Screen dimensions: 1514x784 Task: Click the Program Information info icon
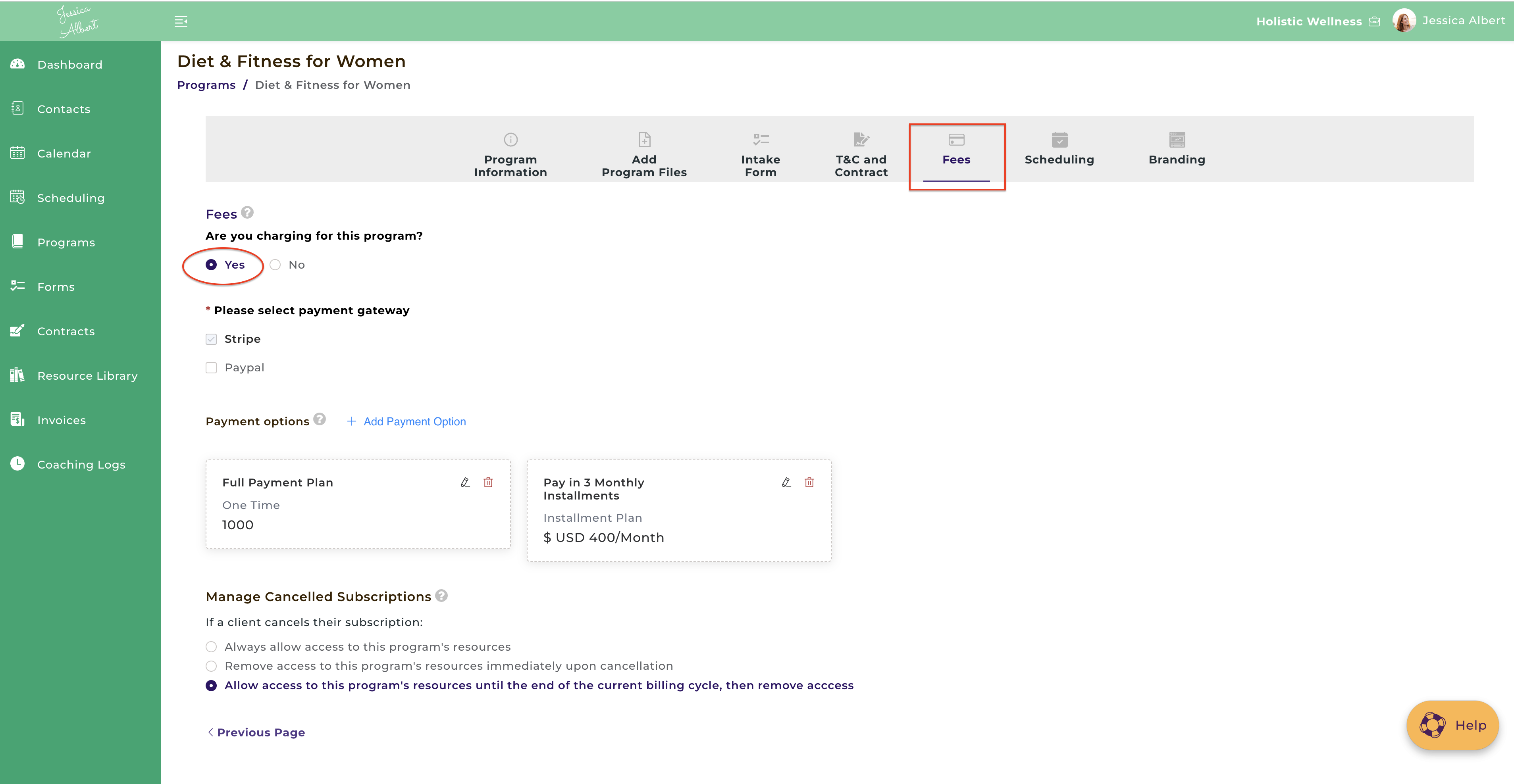pyautogui.click(x=511, y=140)
